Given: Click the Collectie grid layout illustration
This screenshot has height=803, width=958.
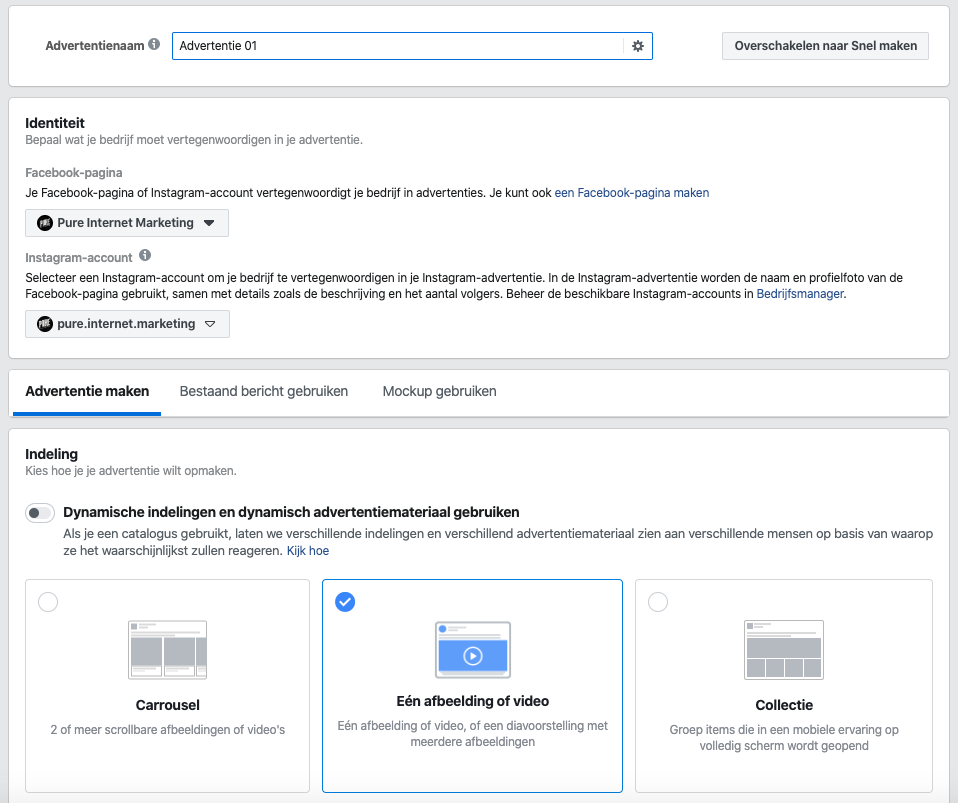Looking at the screenshot, I should tap(784, 650).
